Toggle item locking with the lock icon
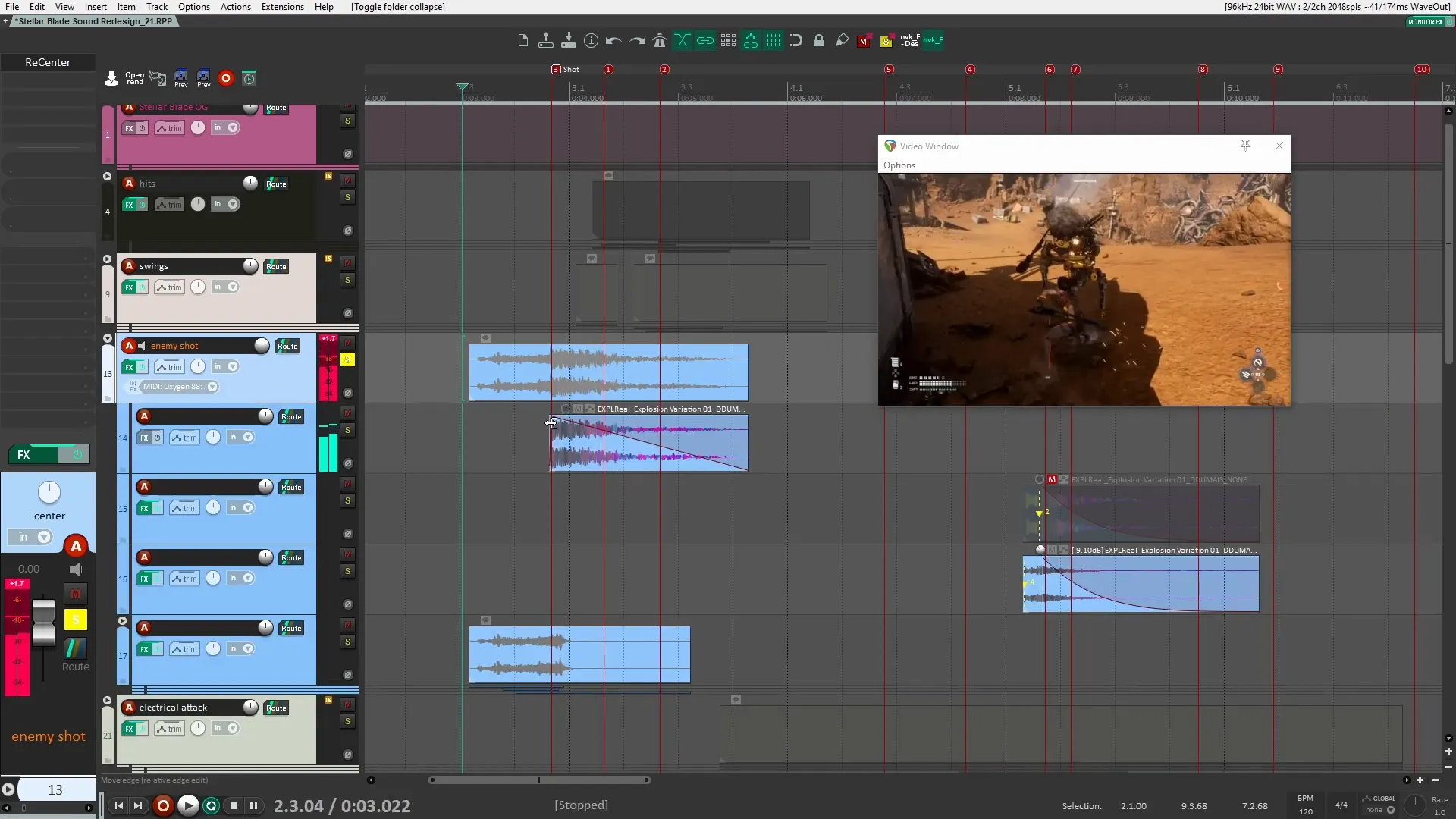The width and height of the screenshot is (1456, 819). tap(819, 40)
